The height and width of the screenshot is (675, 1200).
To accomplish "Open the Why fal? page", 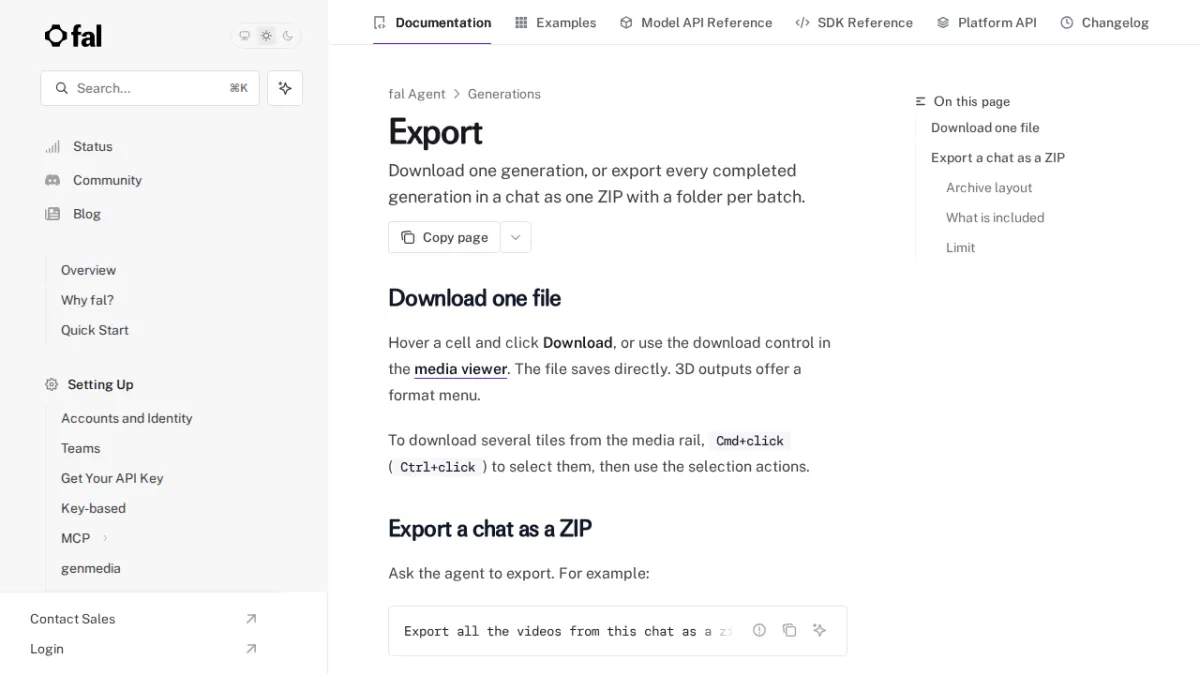I will pyautogui.click(x=87, y=300).
